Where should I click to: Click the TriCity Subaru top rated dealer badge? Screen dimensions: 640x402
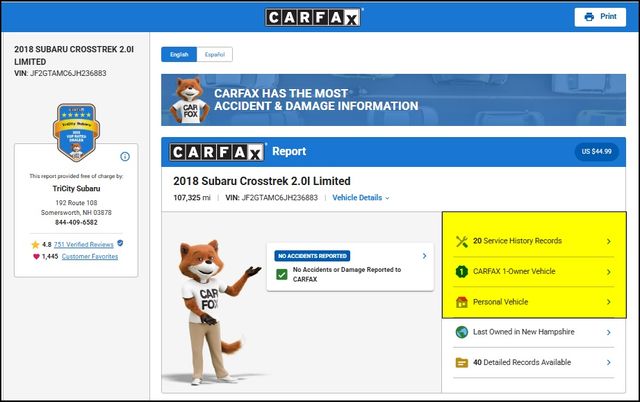point(76,132)
